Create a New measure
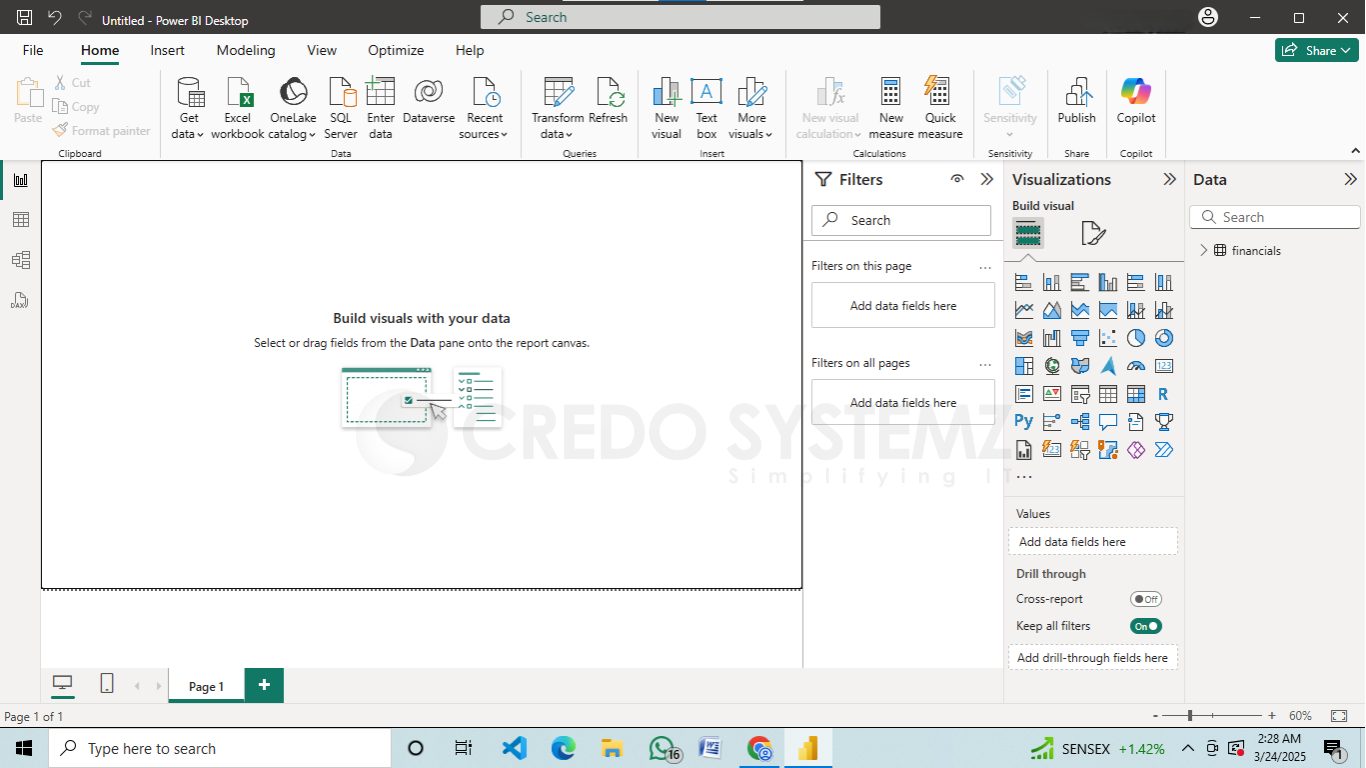 (x=891, y=108)
